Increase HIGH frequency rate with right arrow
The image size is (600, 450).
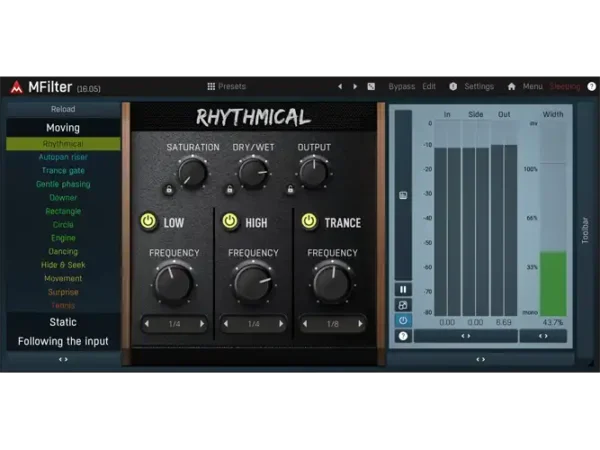tap(281, 324)
